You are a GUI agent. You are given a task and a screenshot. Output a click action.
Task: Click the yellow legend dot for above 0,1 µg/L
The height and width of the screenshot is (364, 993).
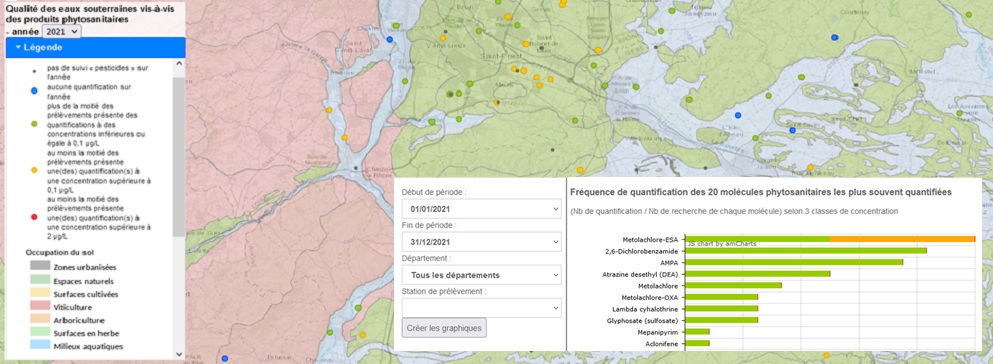point(34,171)
